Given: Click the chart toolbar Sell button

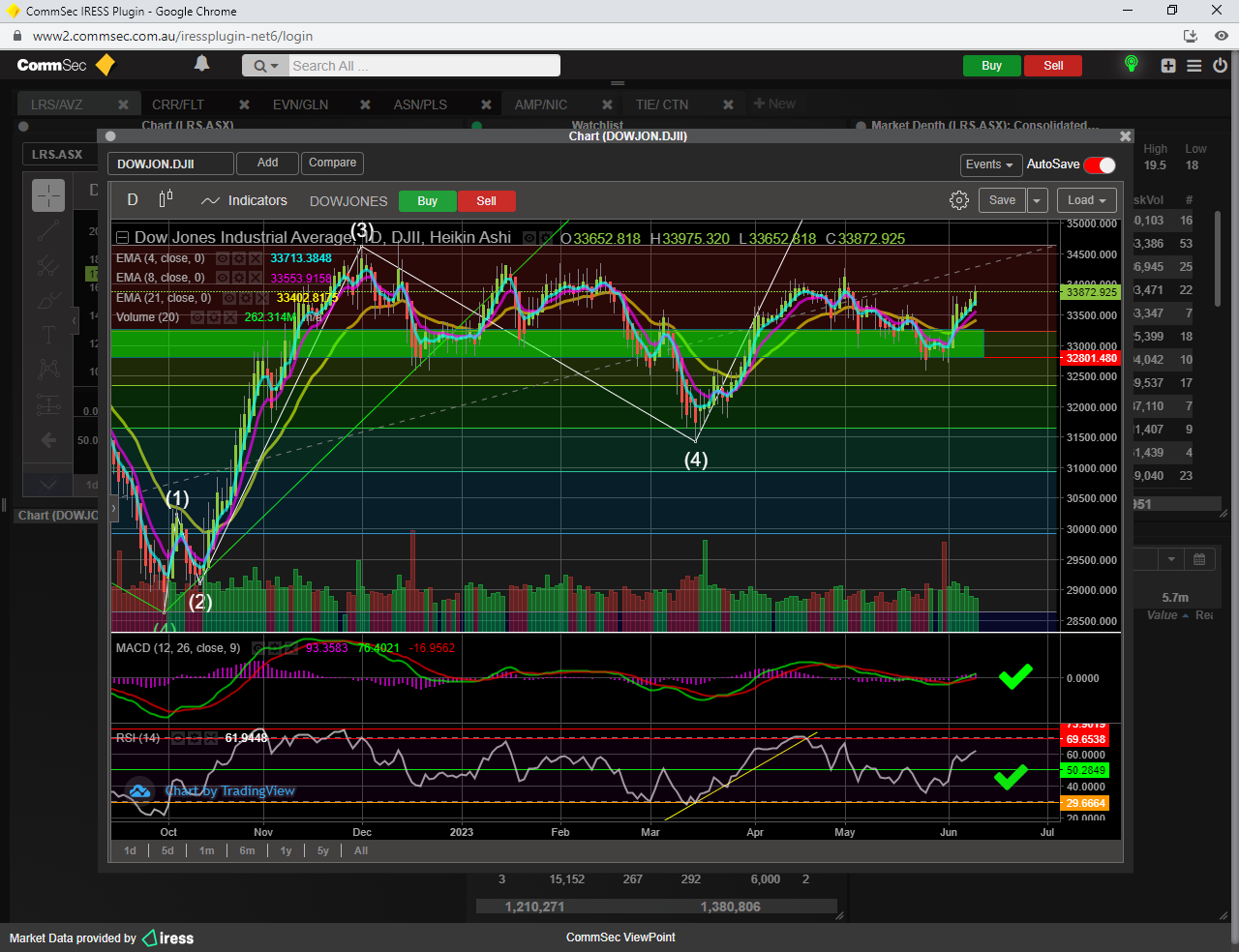Looking at the screenshot, I should [x=486, y=201].
